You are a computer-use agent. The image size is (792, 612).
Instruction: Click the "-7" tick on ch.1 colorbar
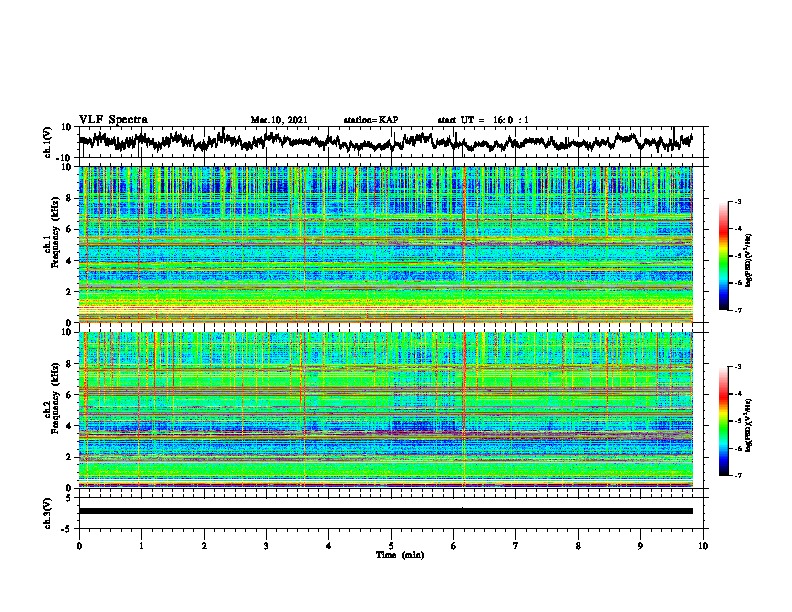click(x=737, y=310)
